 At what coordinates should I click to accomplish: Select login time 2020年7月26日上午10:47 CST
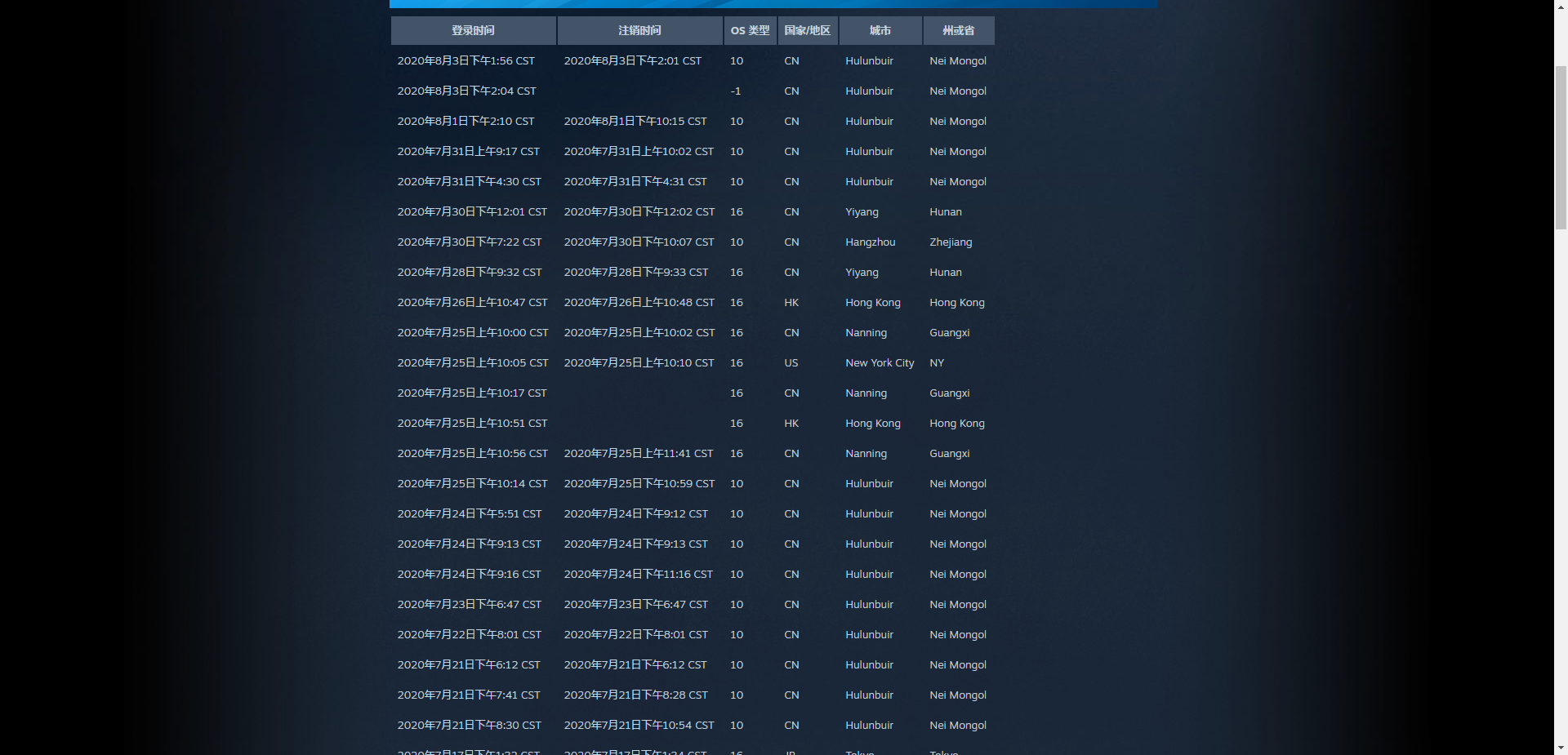tap(472, 303)
